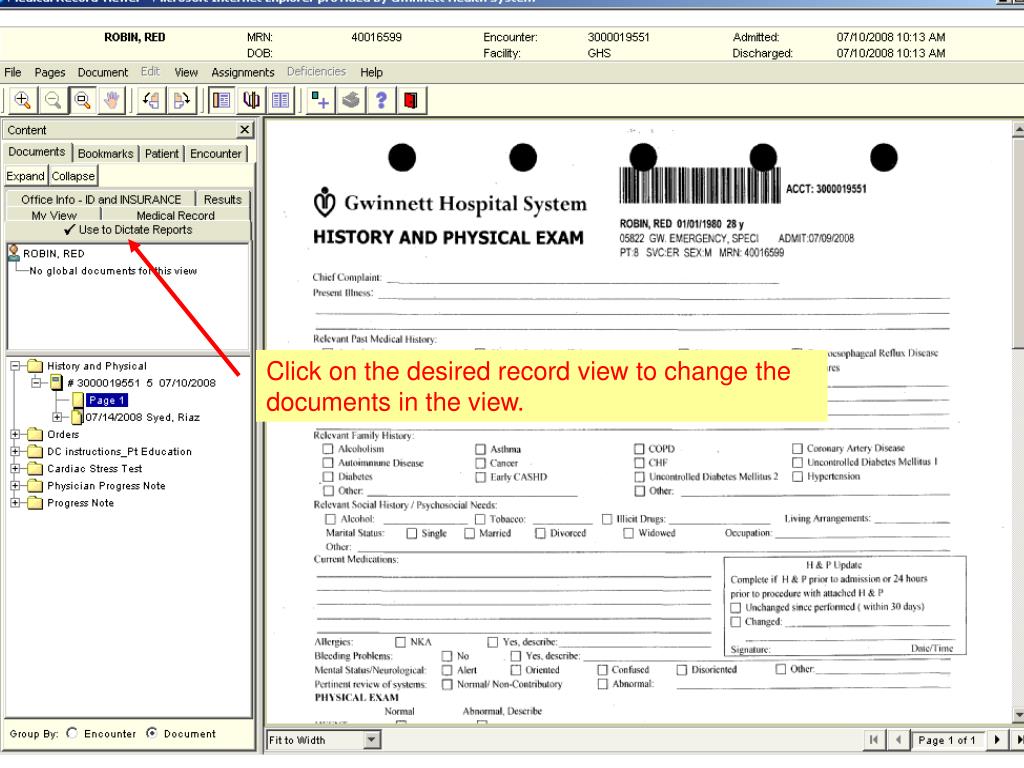Expand the Cardiac Stress Test node
Viewport: 1024px width, 768px height.
15,468
